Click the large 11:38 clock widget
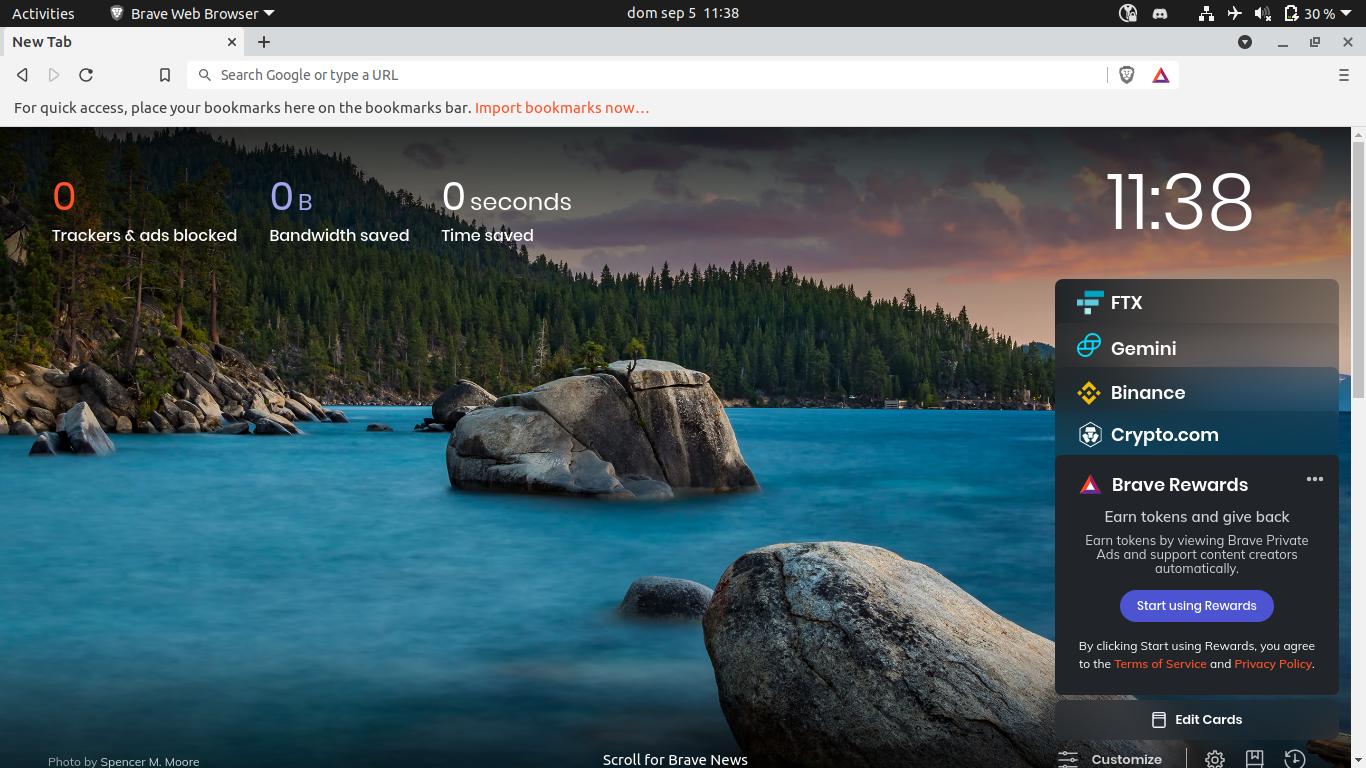The height and width of the screenshot is (768, 1366). pyautogui.click(x=1180, y=203)
